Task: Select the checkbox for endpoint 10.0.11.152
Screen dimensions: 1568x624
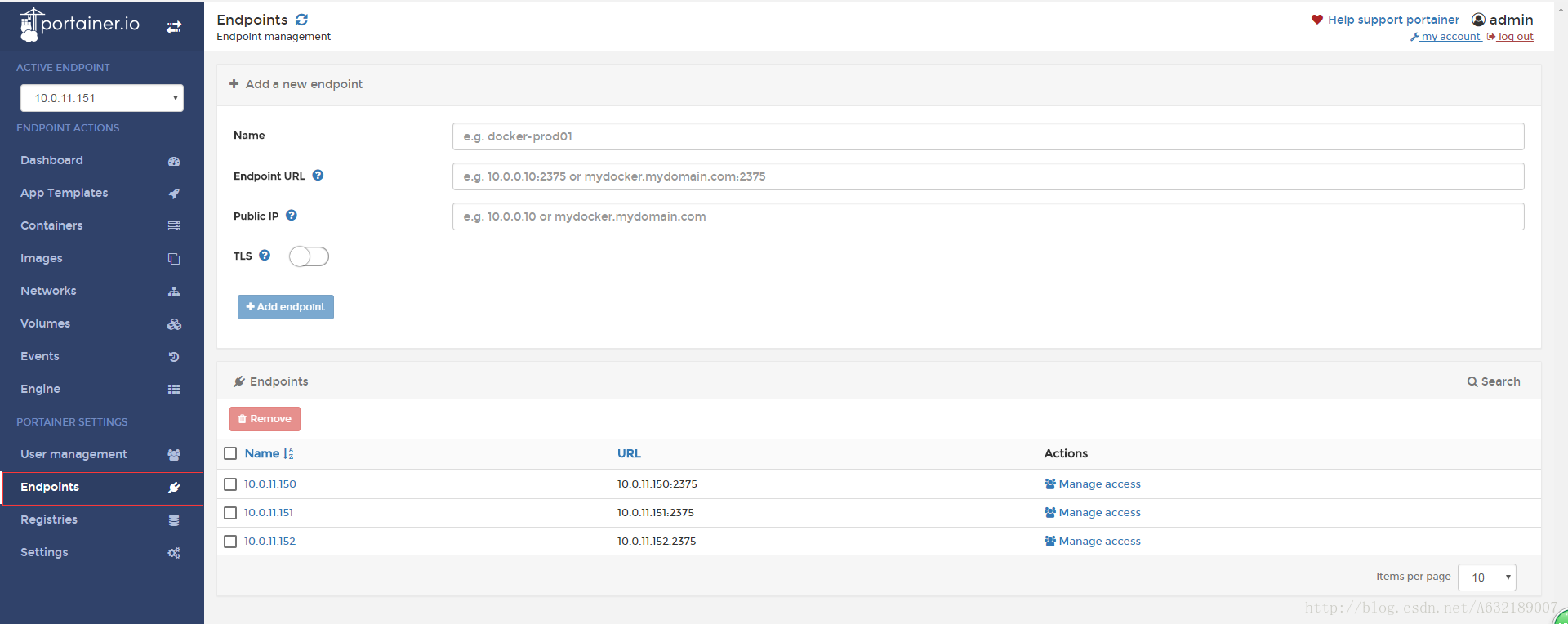Action: (230, 542)
